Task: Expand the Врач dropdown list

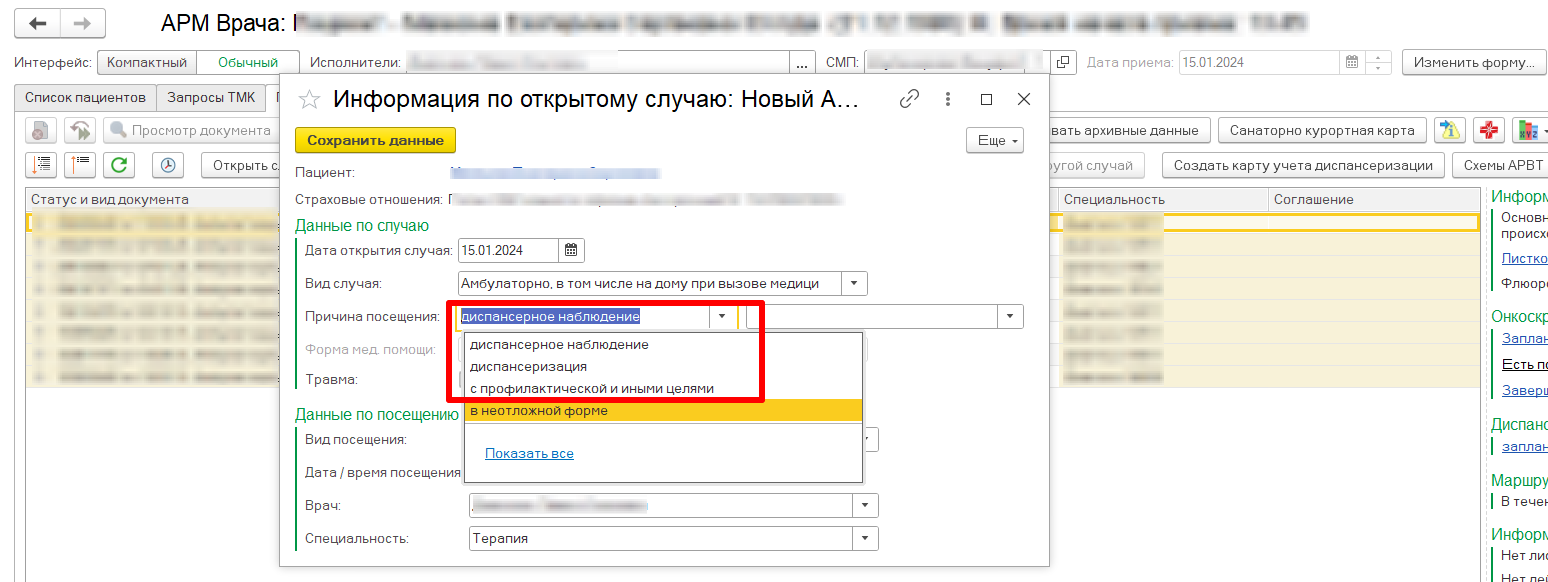Action: click(865, 506)
